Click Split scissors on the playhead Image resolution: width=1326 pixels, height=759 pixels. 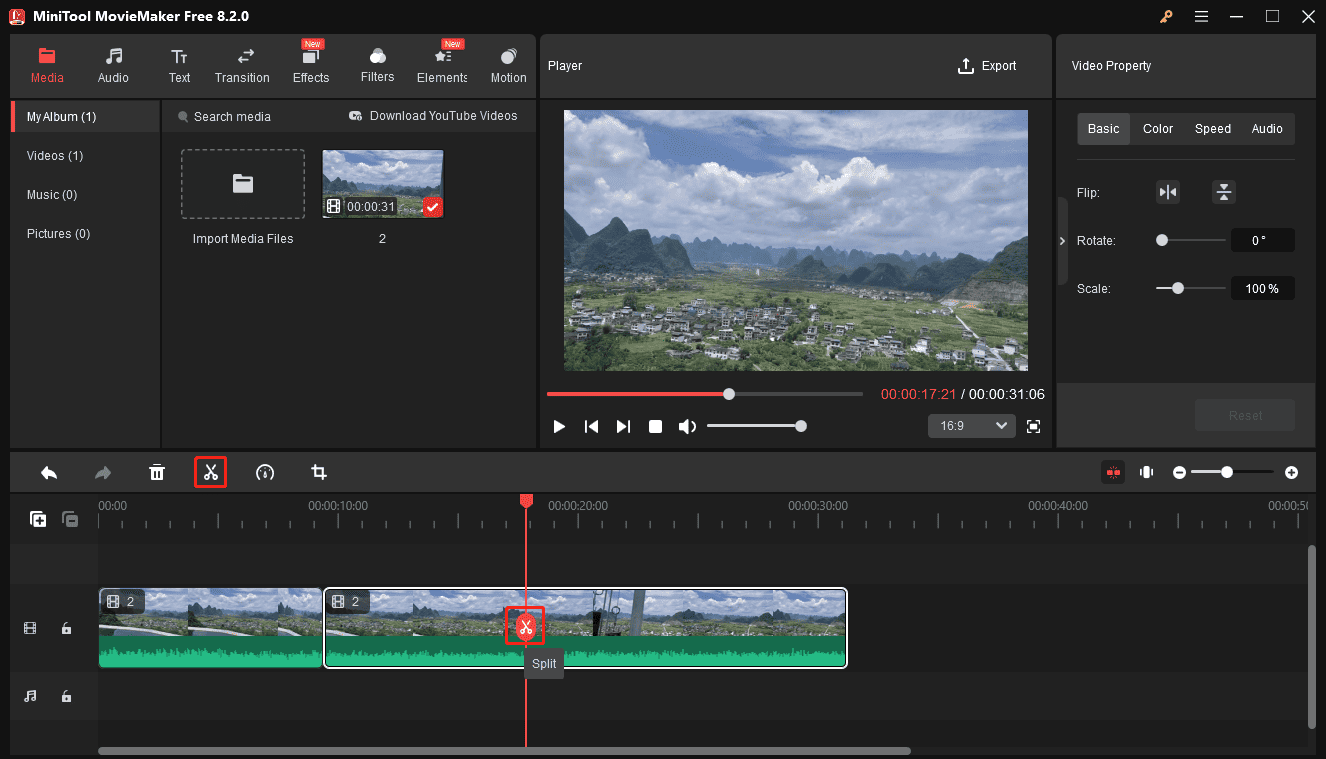[526, 627]
